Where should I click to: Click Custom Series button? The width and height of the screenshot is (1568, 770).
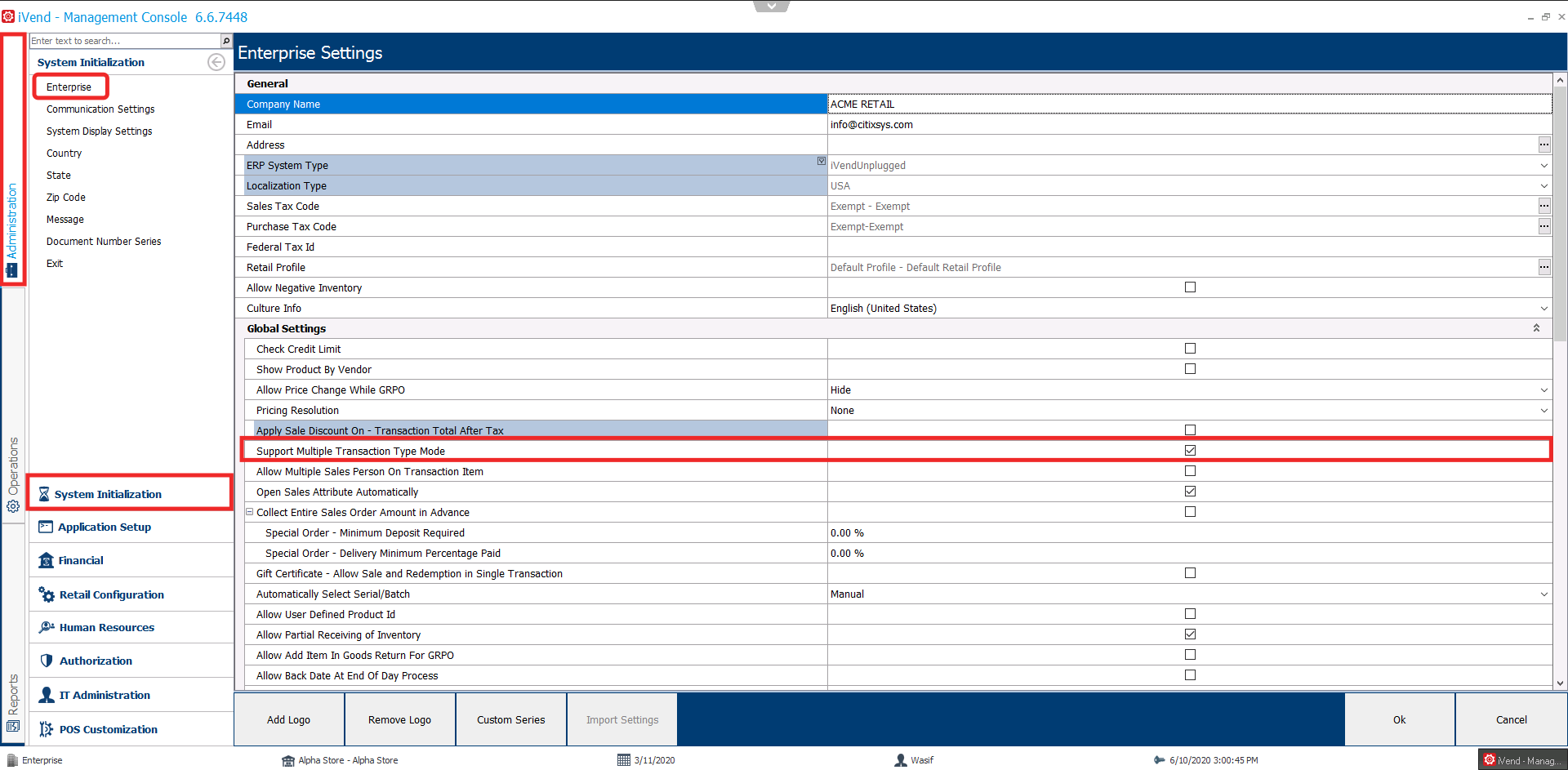[511, 719]
